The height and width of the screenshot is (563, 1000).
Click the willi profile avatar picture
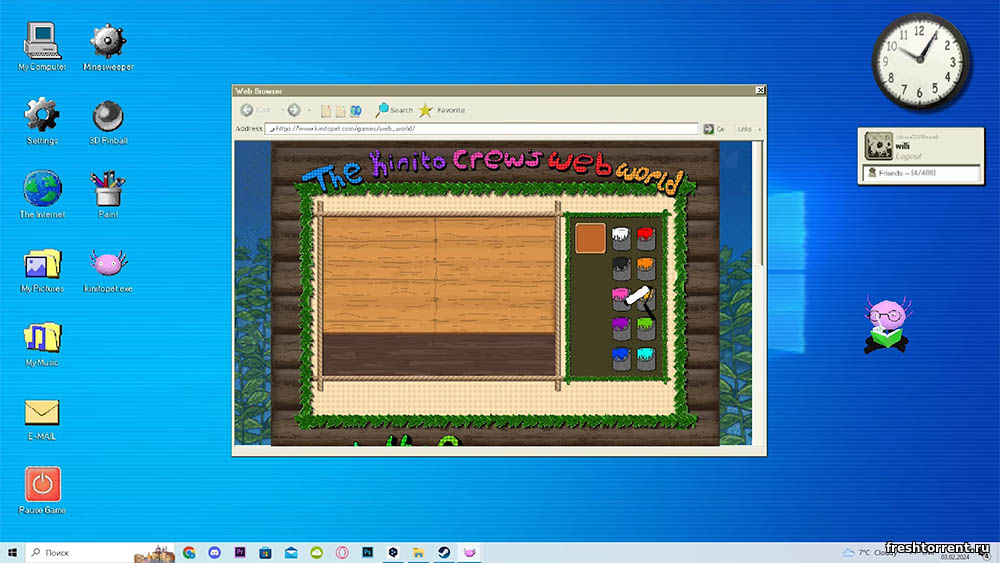(x=879, y=146)
